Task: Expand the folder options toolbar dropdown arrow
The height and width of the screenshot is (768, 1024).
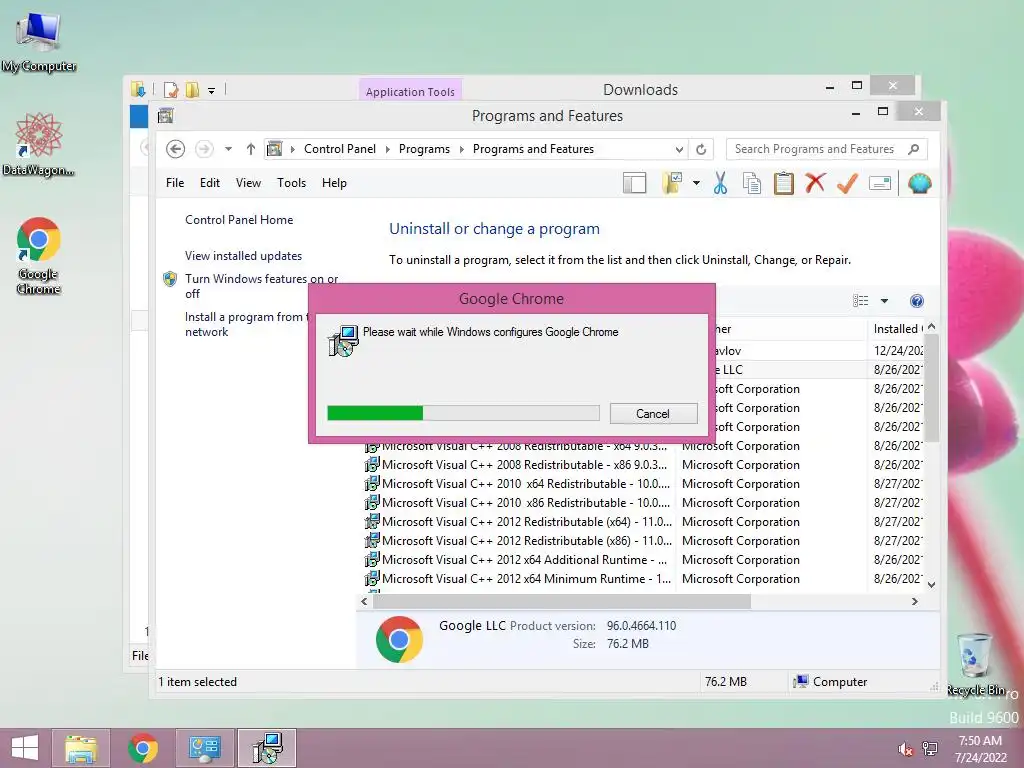Action: (x=696, y=184)
